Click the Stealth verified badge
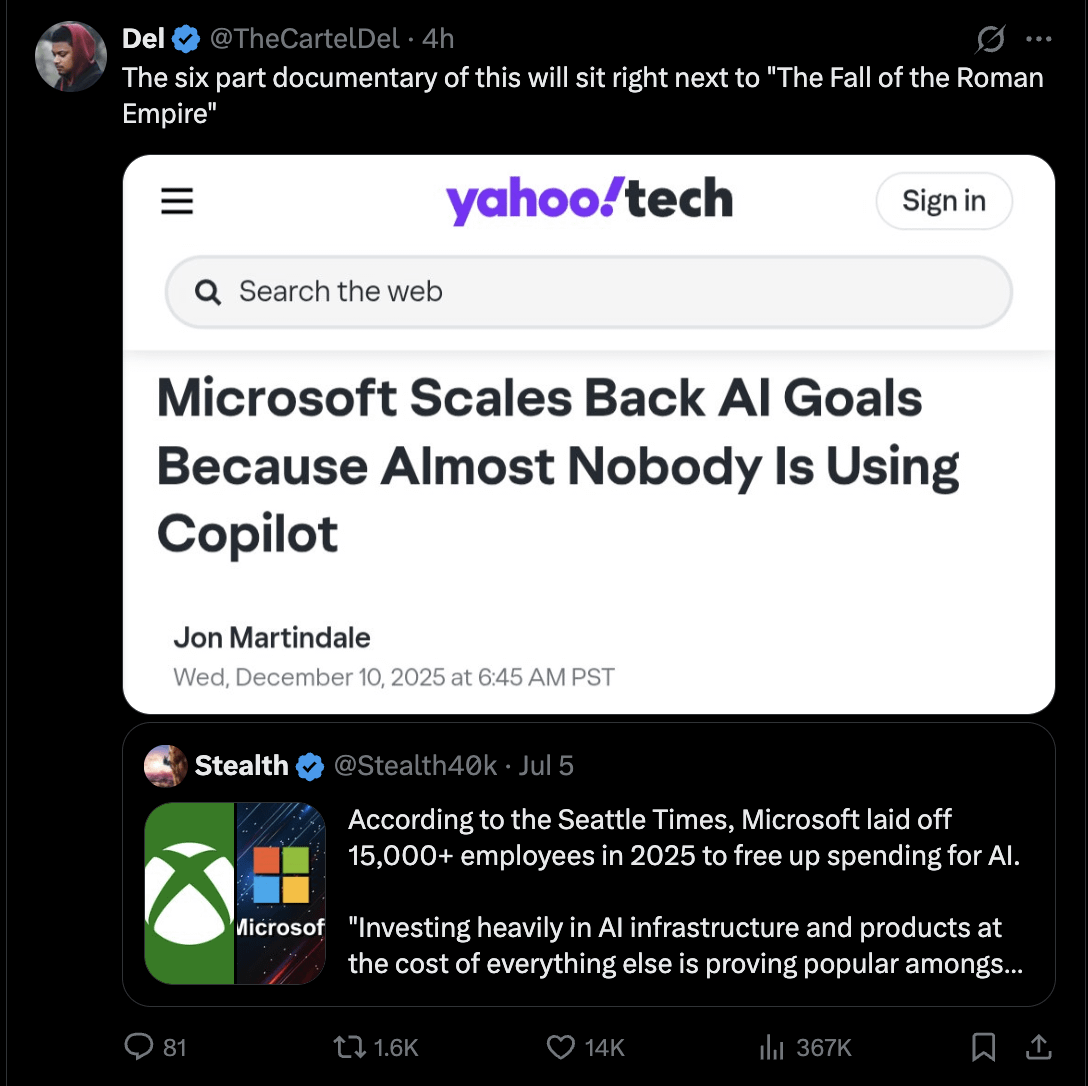1088x1086 pixels. (x=310, y=767)
